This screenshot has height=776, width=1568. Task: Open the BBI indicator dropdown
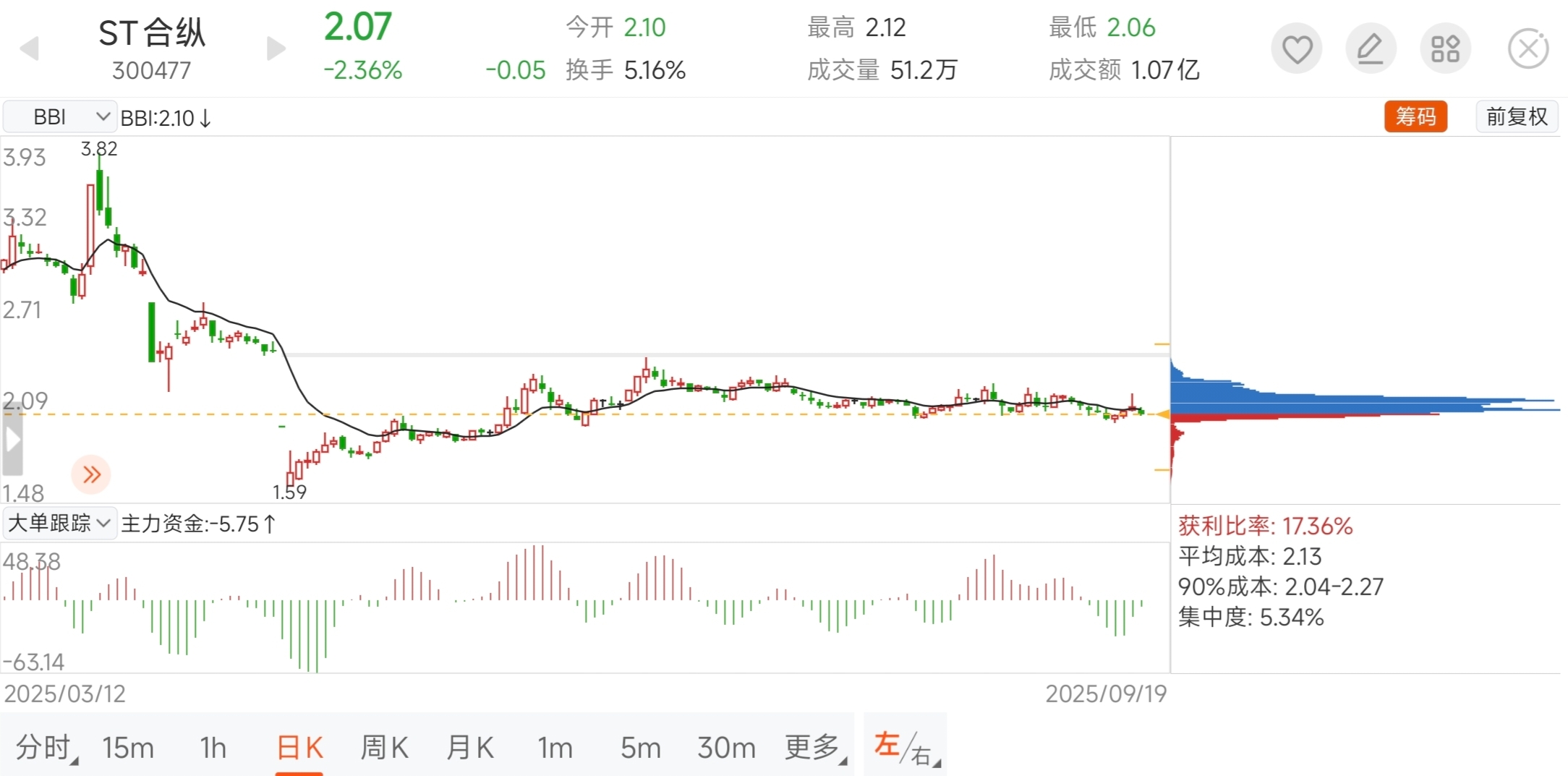point(60,116)
